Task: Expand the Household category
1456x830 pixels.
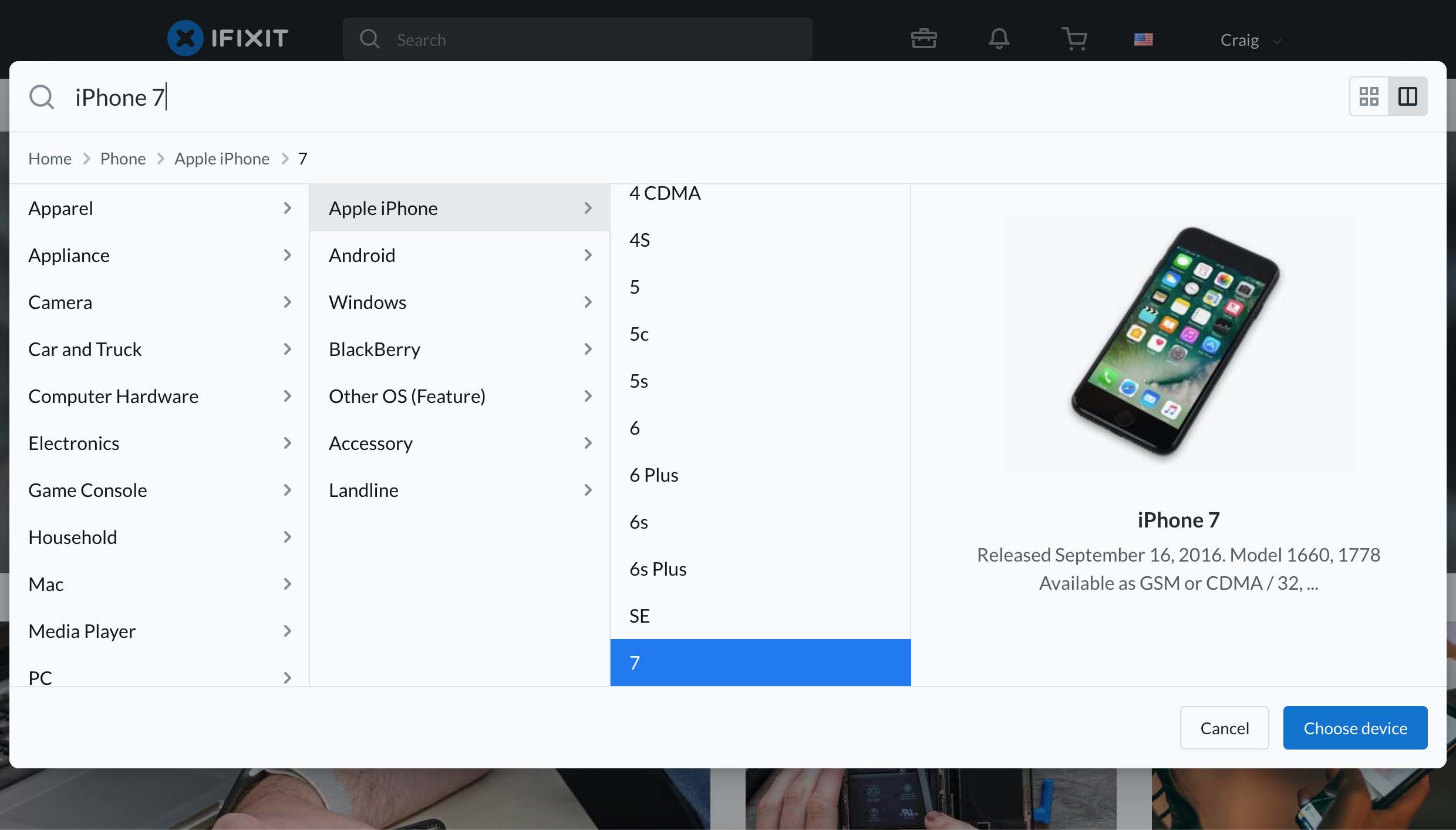Action: [160, 537]
